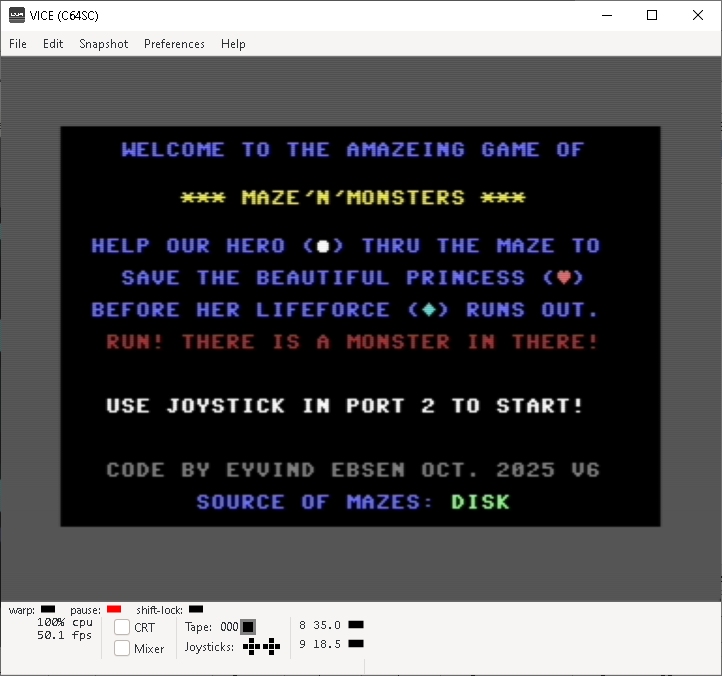The width and height of the screenshot is (722, 676).
Task: Enable the Mixer checkbox
Action: click(122, 648)
